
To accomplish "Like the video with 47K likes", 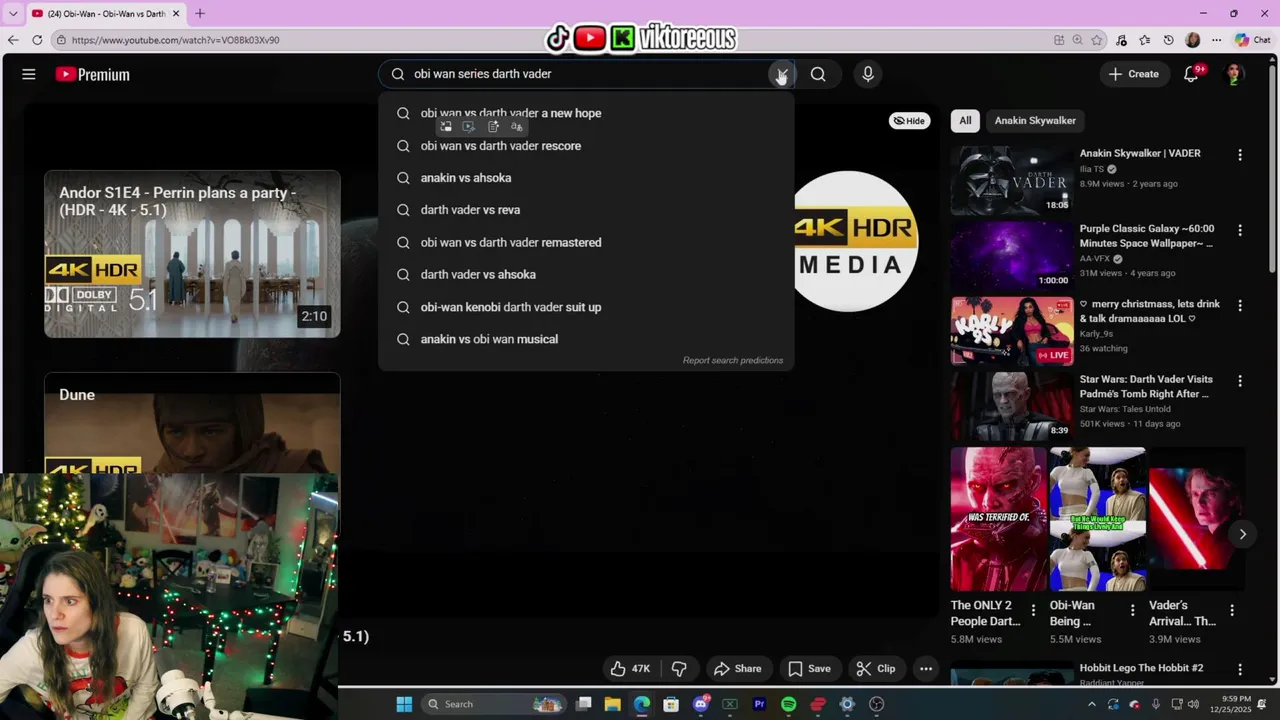I will coord(630,669).
